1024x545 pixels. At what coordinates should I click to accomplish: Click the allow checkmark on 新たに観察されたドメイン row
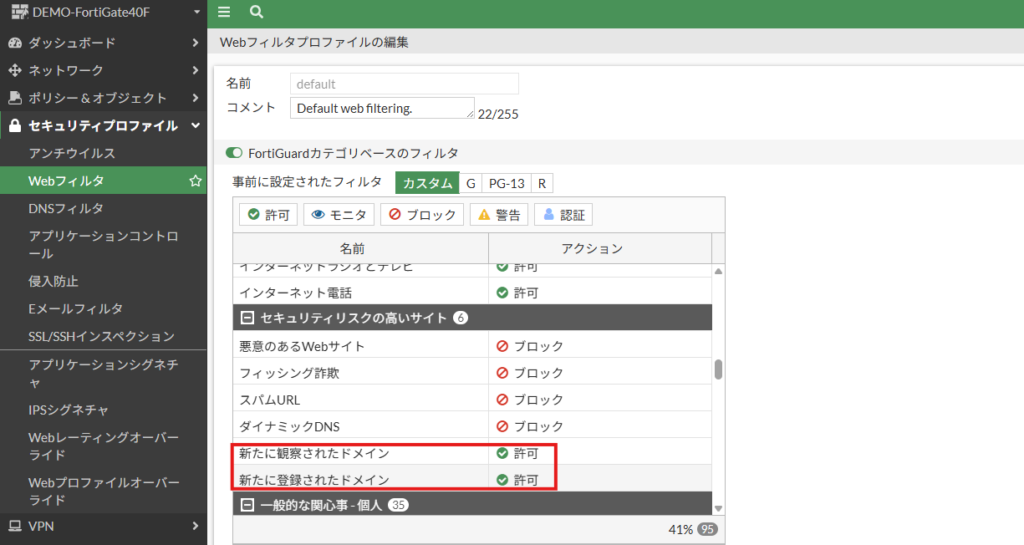pos(502,453)
